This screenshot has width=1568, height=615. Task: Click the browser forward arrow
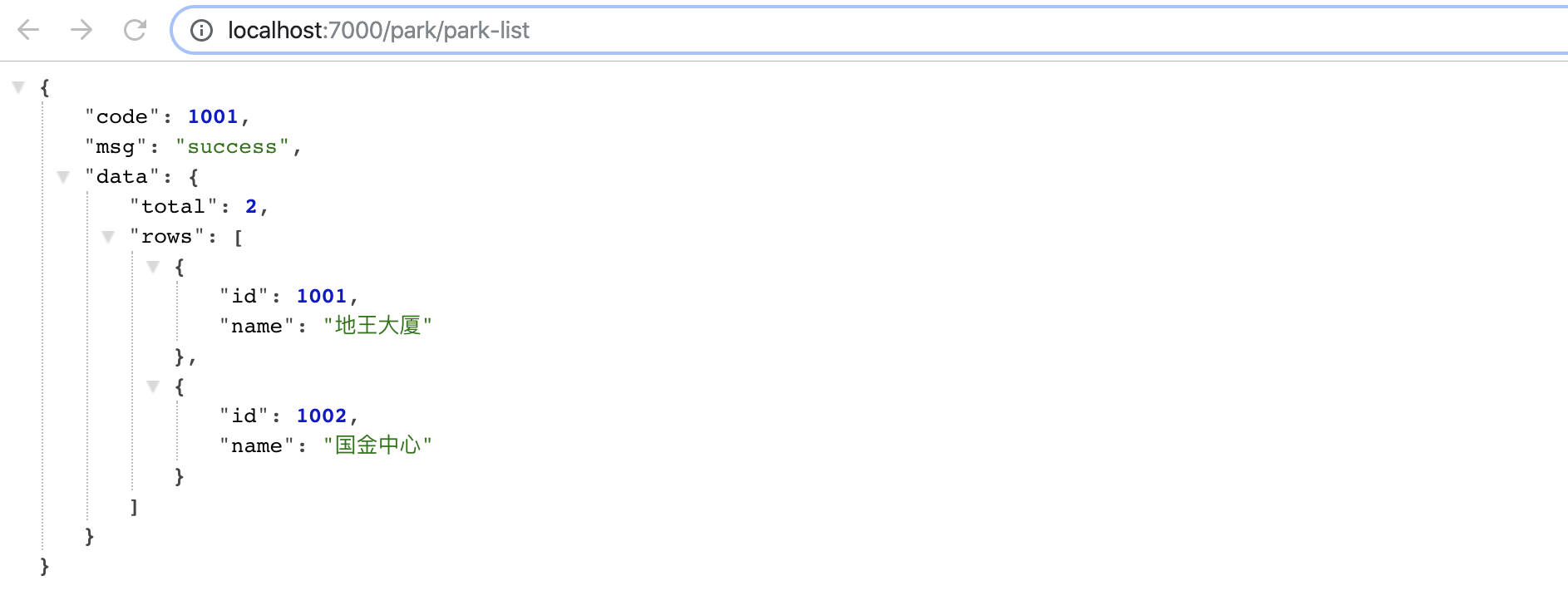tap(81, 31)
